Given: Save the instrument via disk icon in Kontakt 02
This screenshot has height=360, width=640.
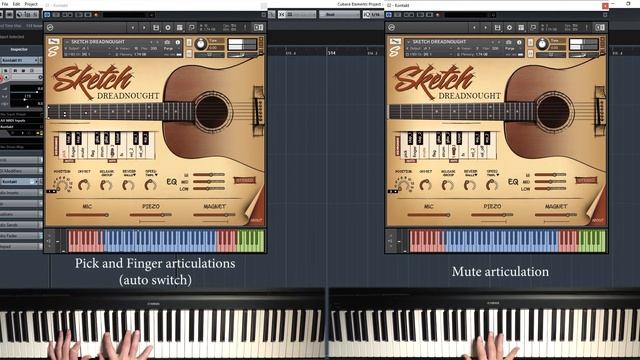Looking at the screenshot, I should click(497, 27).
